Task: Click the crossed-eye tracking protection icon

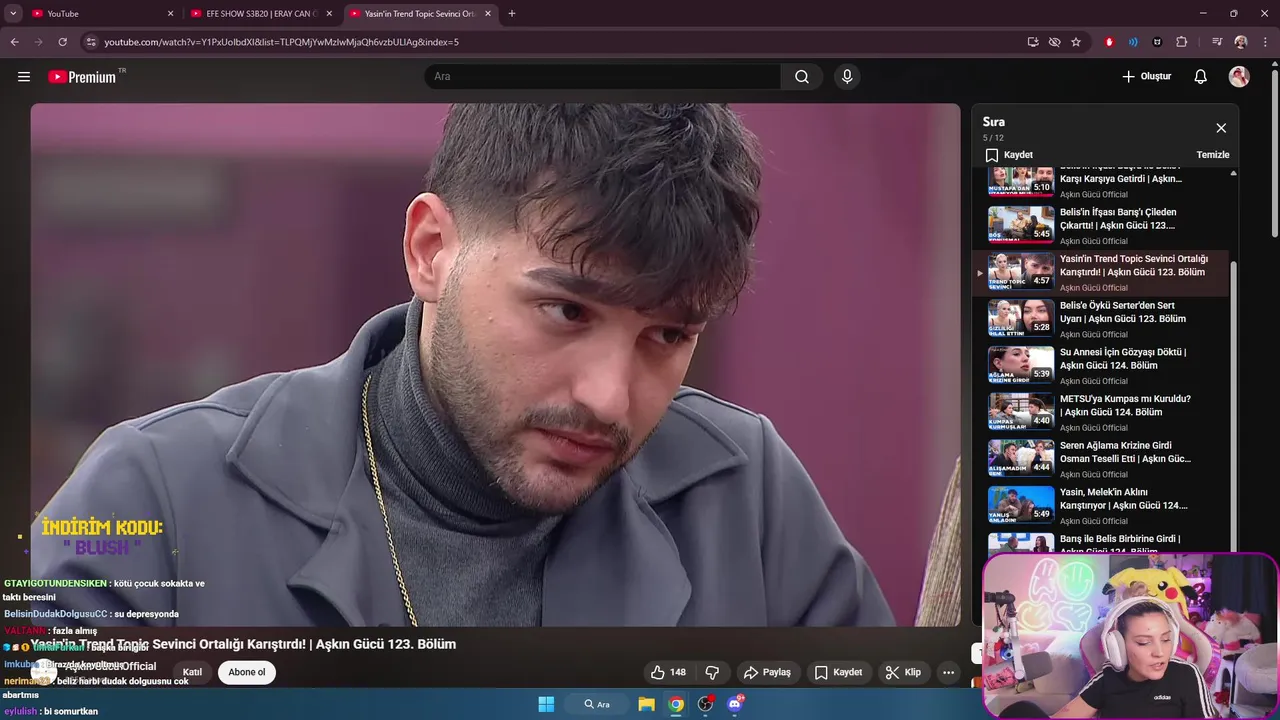Action: point(1054,42)
